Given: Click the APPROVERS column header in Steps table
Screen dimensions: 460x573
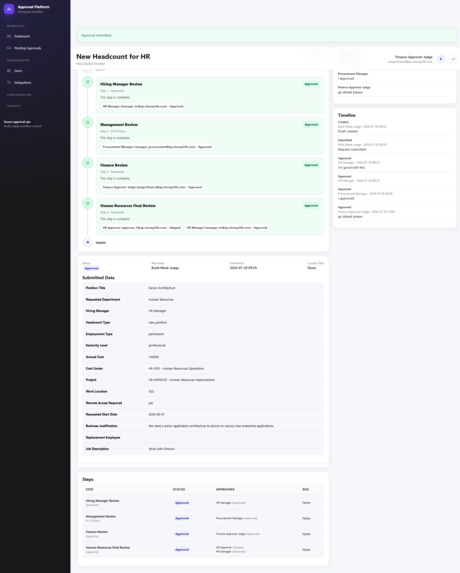Looking at the screenshot, I should click(x=225, y=489).
